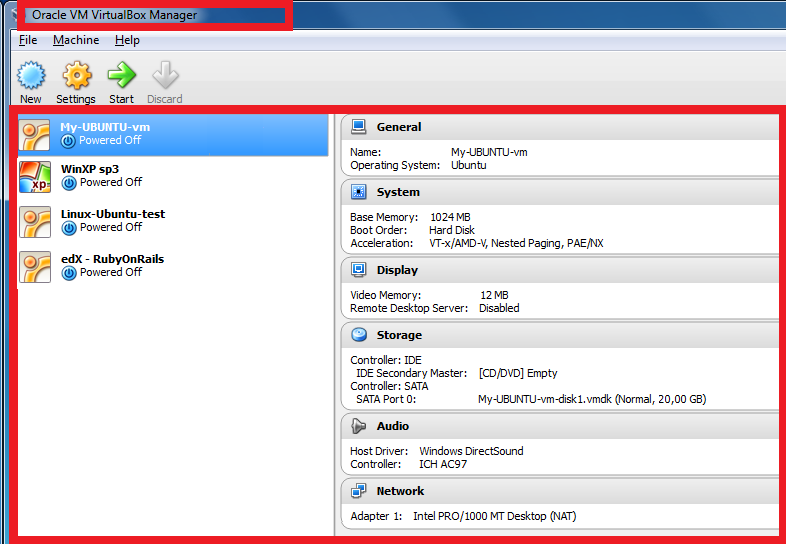Click the Name value My-UBUNTU-vm in General
Screen dimensions: 786x544
pyautogui.click(x=489, y=152)
